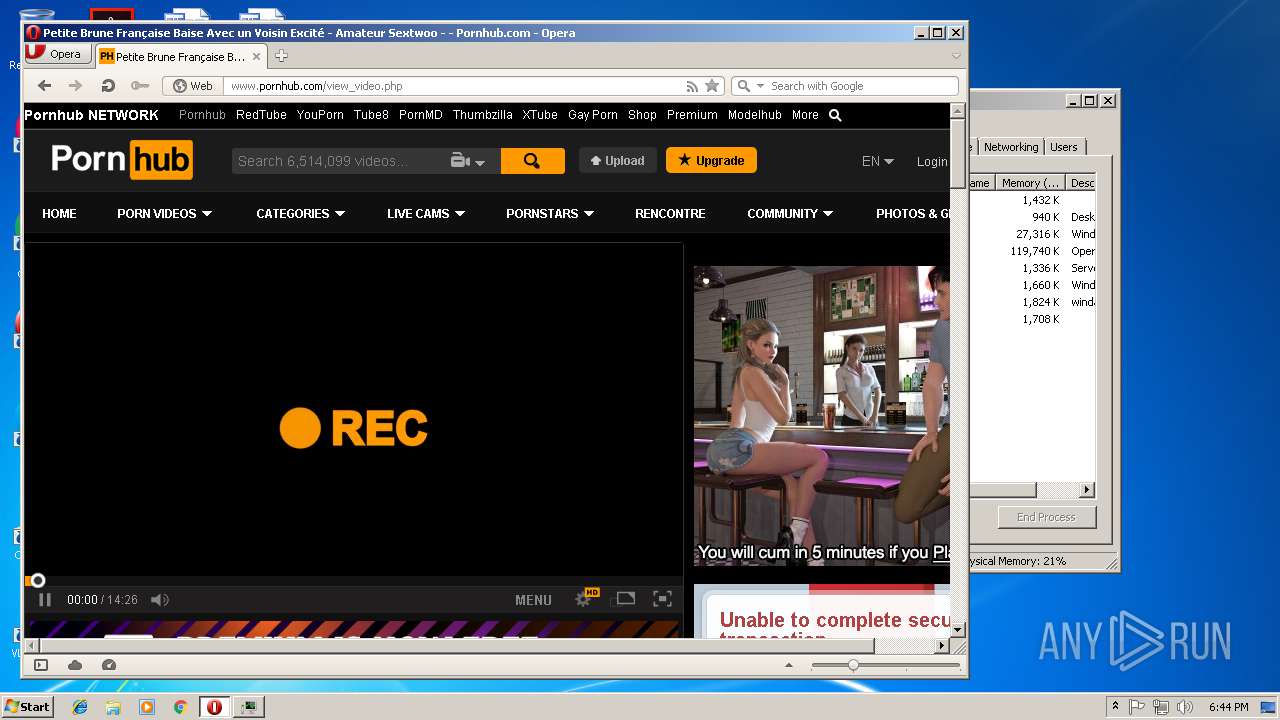Click Opera Link cloud icon
1280x720 pixels.
(75, 665)
